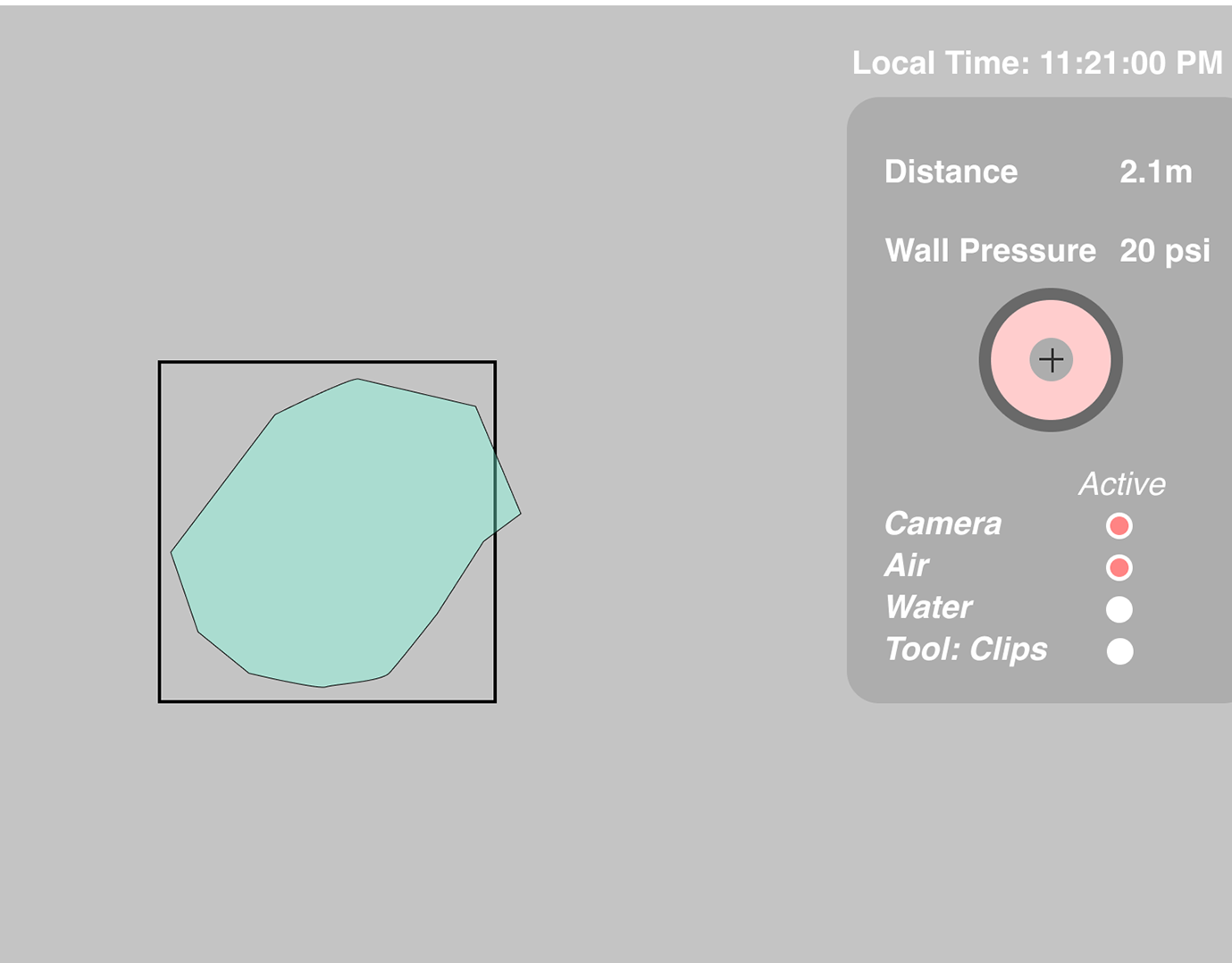Click the Local Time display
The height and width of the screenshot is (963, 1232).
point(1036,63)
